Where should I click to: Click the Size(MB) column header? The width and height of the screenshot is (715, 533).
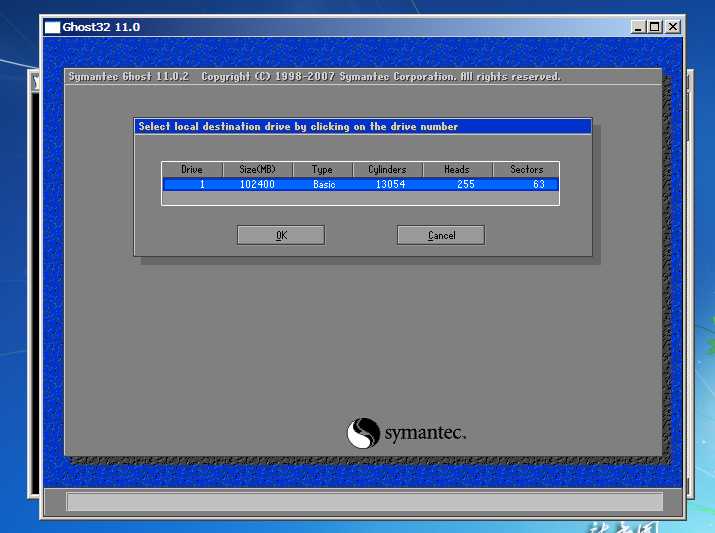258,169
